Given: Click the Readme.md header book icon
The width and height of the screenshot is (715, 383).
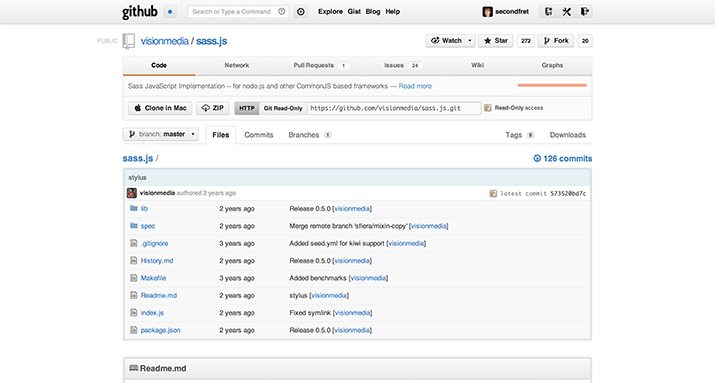Looking at the screenshot, I should (x=134, y=367).
